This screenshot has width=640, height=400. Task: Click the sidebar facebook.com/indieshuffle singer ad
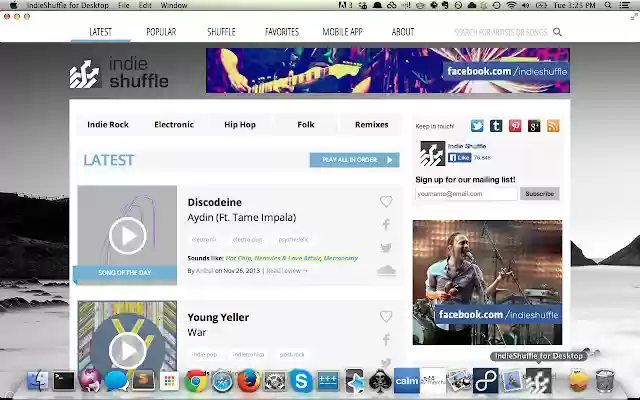click(x=487, y=282)
